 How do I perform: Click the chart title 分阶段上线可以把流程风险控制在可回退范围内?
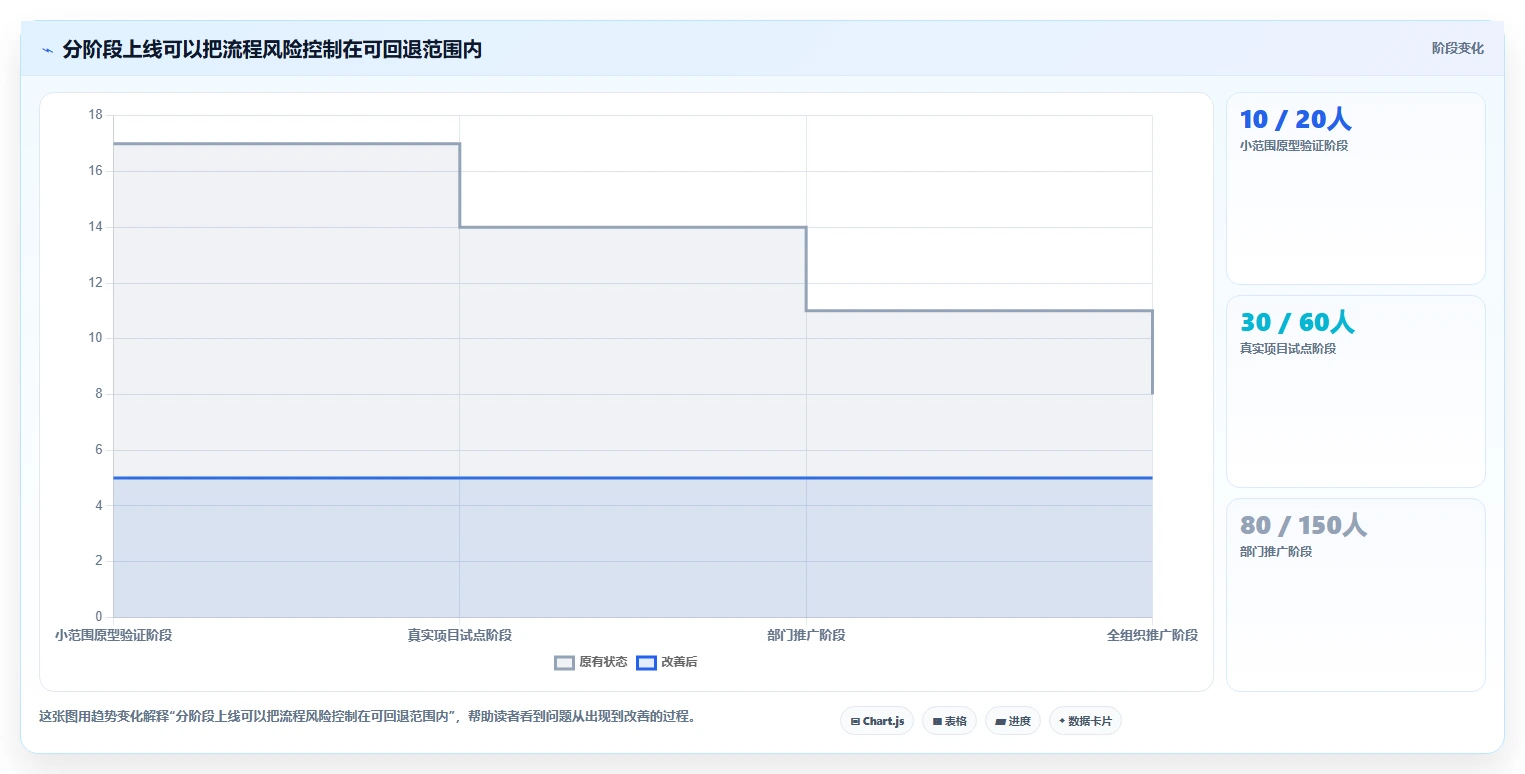click(x=272, y=49)
